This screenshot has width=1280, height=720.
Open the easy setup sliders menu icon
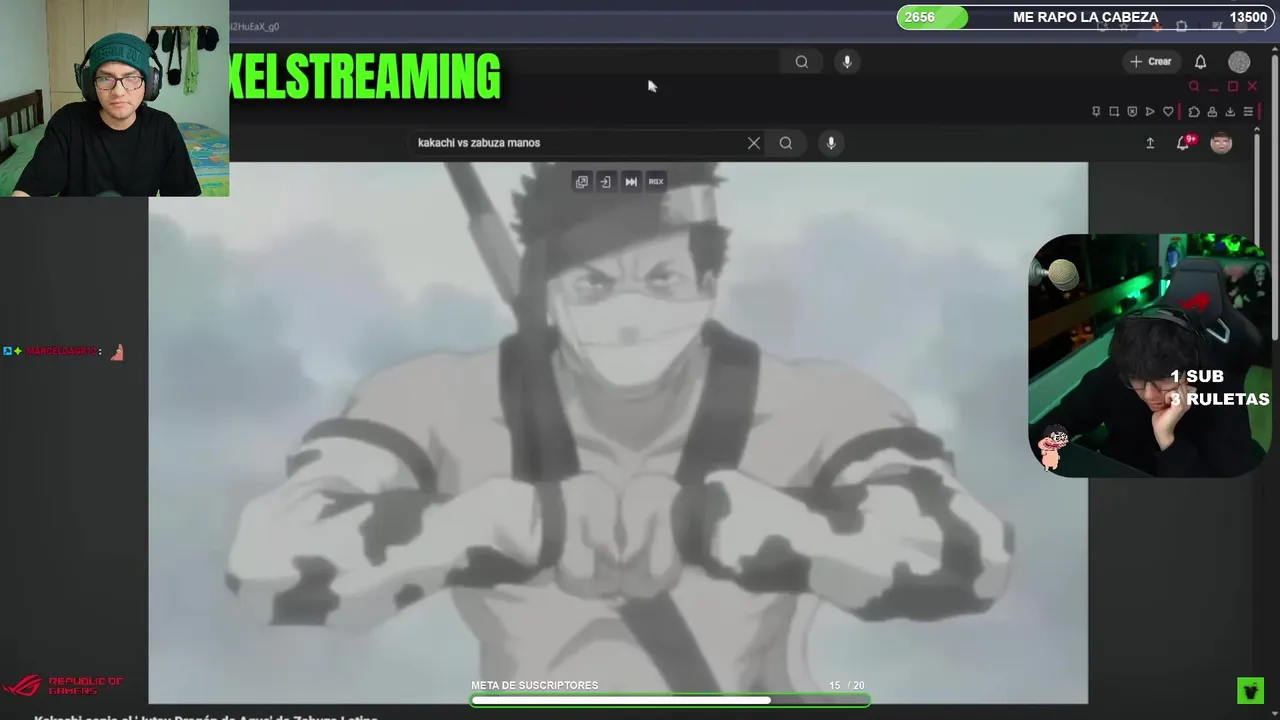pos(1248,112)
